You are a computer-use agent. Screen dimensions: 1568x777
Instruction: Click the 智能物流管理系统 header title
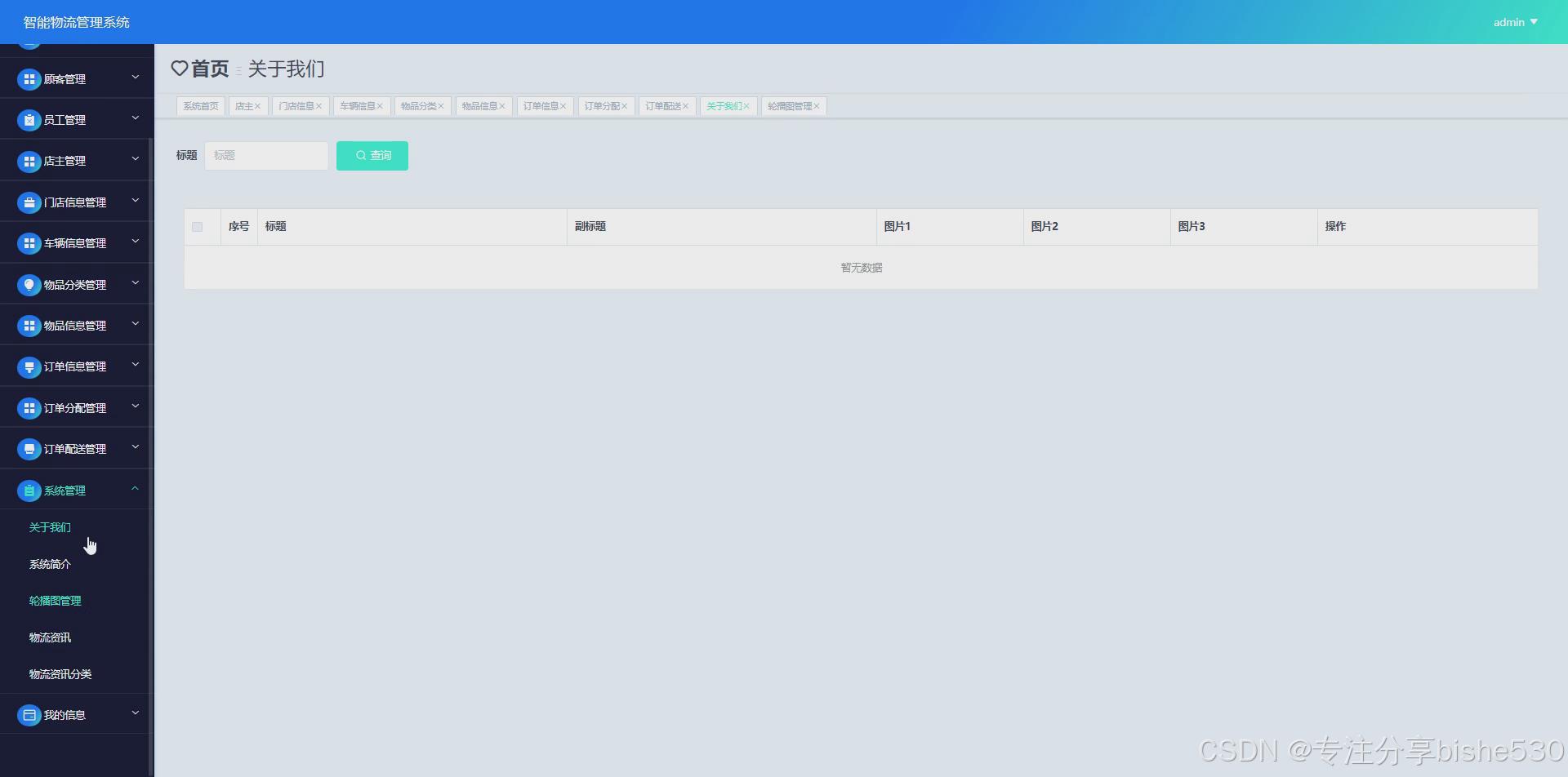pyautogui.click(x=77, y=22)
